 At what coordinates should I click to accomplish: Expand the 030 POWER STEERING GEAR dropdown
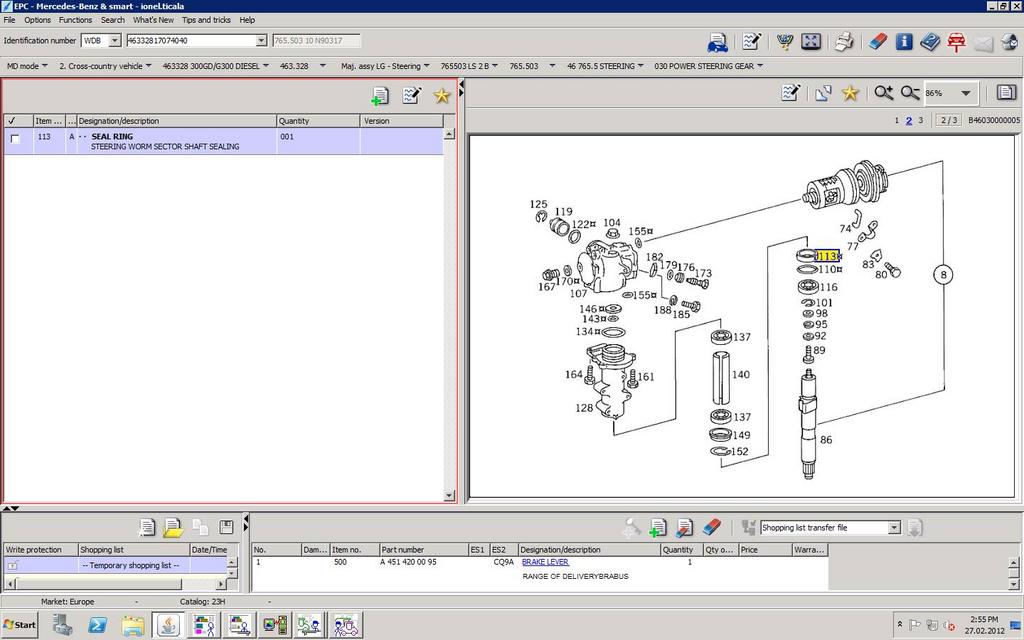(x=709, y=66)
